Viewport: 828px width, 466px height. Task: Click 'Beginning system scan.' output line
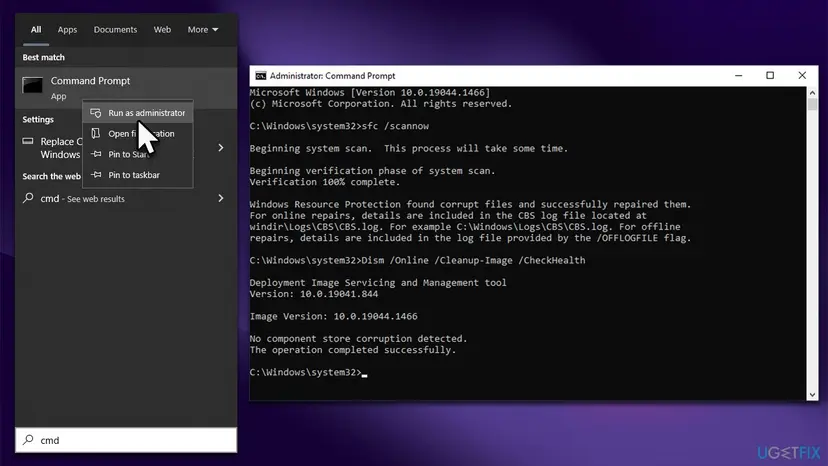[x=409, y=148]
